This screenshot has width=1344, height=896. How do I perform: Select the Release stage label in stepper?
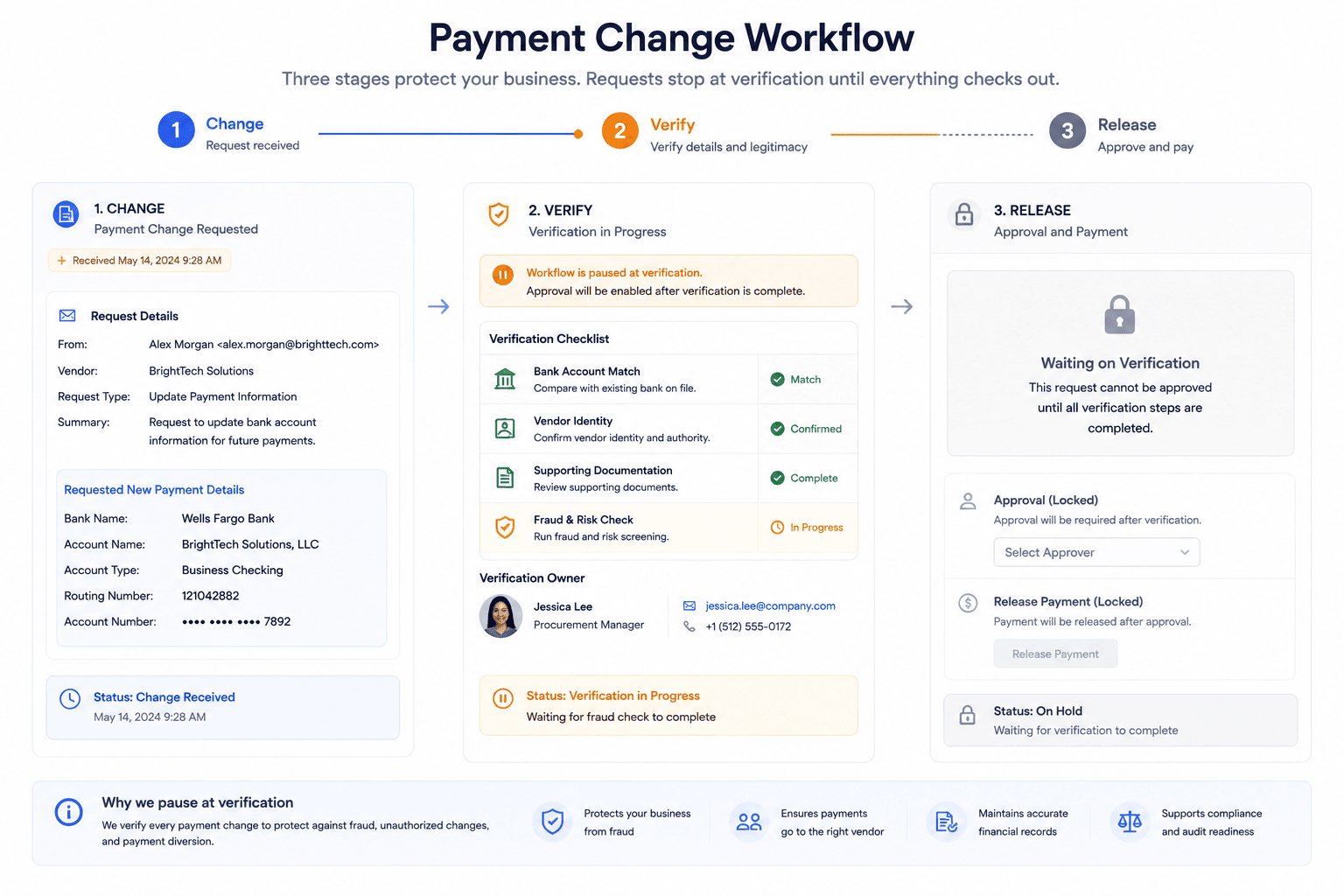pyautogui.click(x=1127, y=125)
